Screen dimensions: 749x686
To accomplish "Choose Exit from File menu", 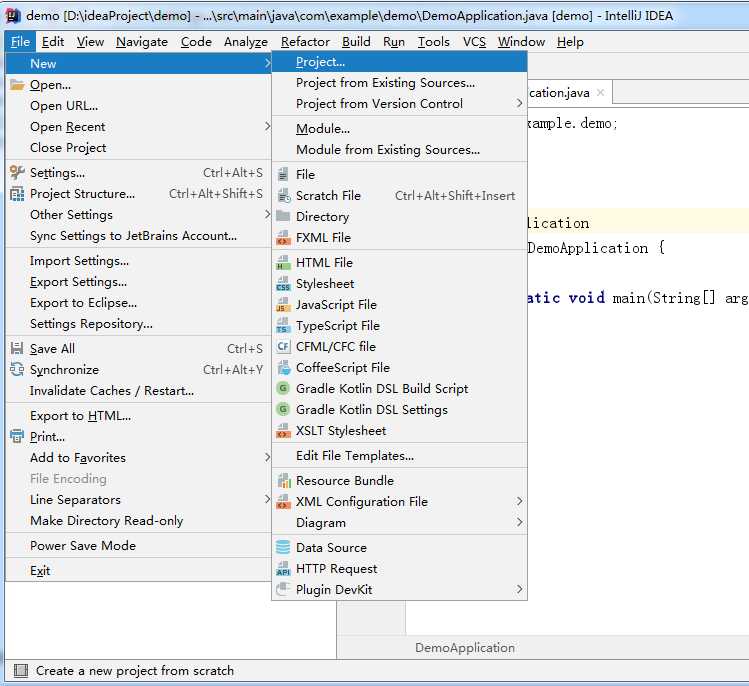I will (139, 570).
